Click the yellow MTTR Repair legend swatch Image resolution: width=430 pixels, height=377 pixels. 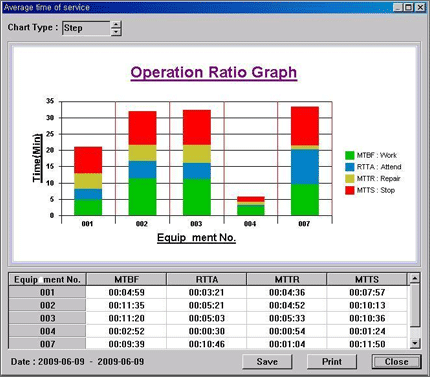pyautogui.click(x=350, y=179)
